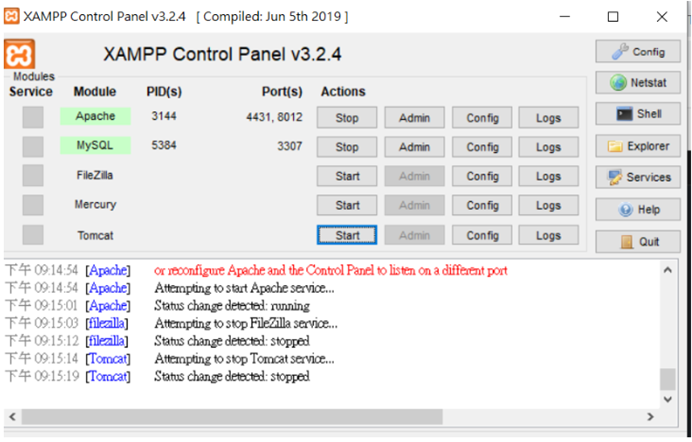Toggle the Mercury service checkbox
This screenshot has width=692, height=442.
point(33,205)
